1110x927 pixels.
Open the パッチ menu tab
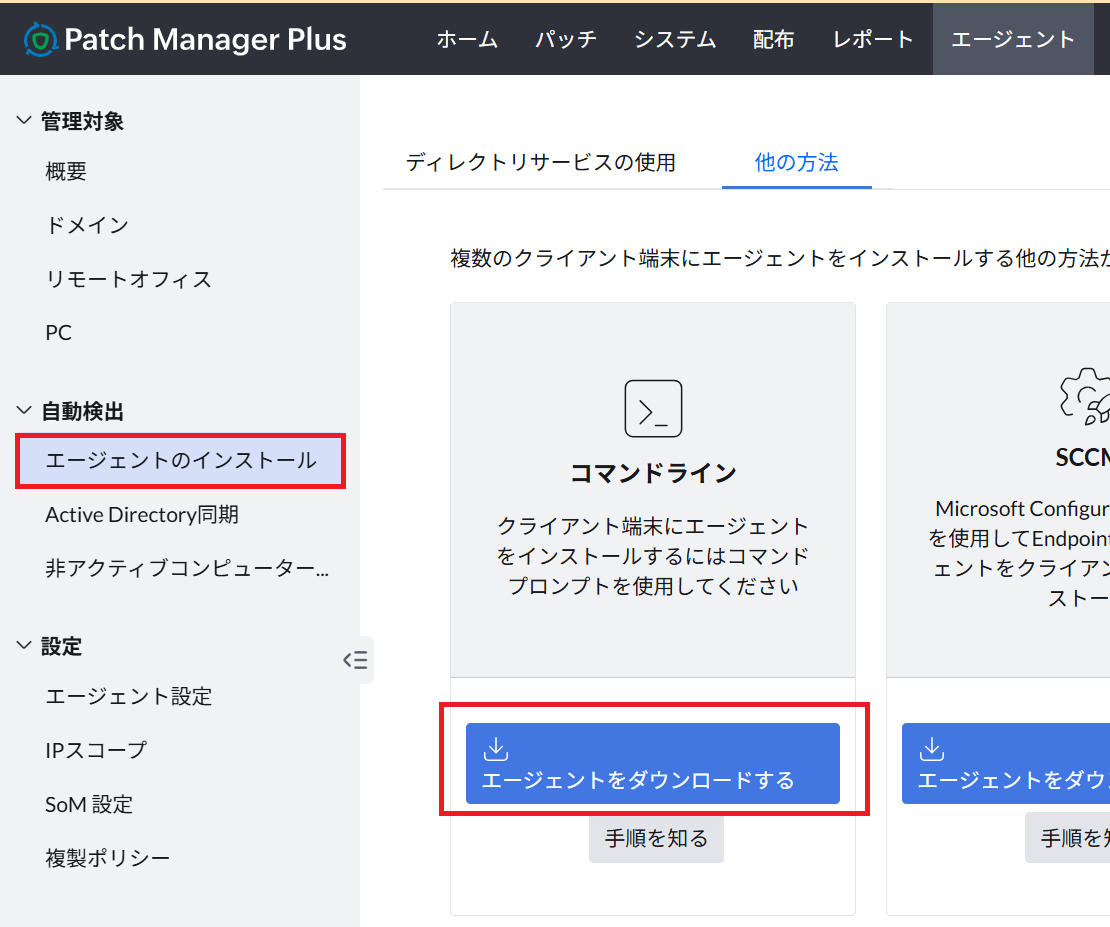(566, 39)
